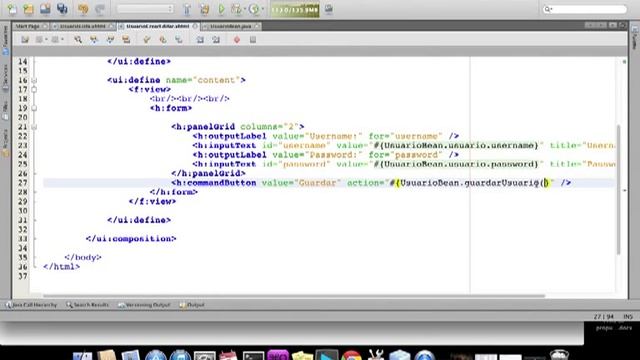Open Services panel from left sidebar
This screenshot has height=360, width=640.
(x=5, y=78)
